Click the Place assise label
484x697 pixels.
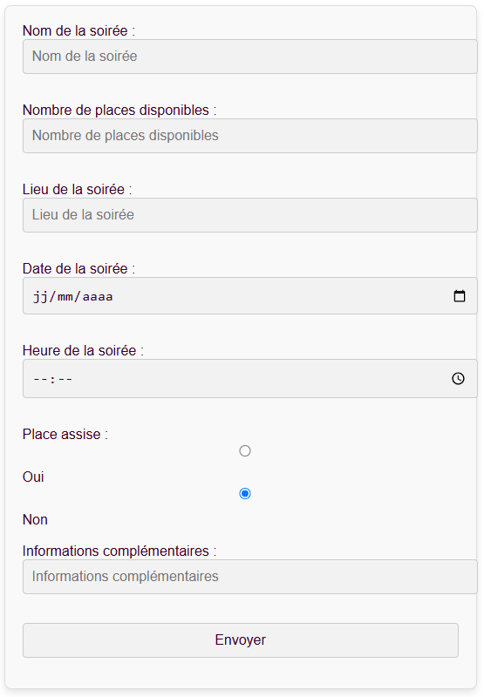(x=65, y=434)
